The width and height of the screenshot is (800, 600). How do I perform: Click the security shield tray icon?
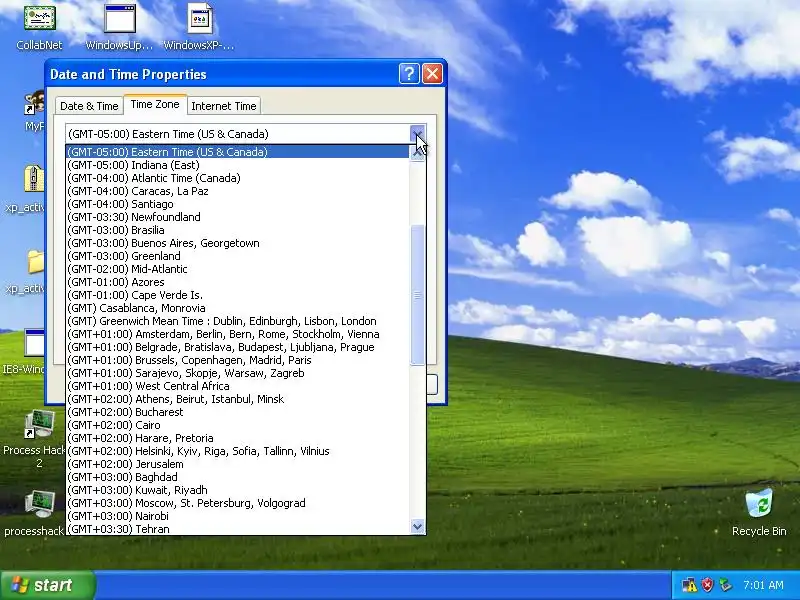[707, 585]
